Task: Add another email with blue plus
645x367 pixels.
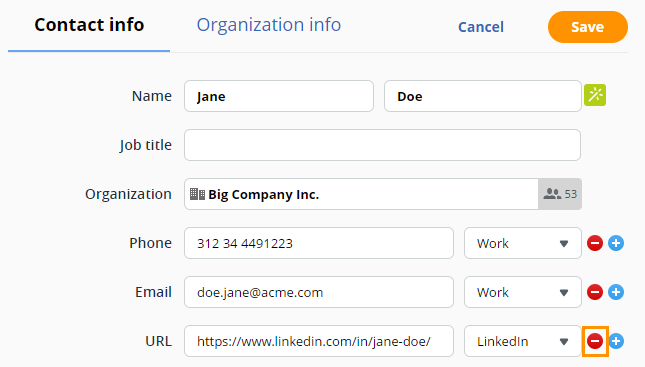Action: pos(616,292)
